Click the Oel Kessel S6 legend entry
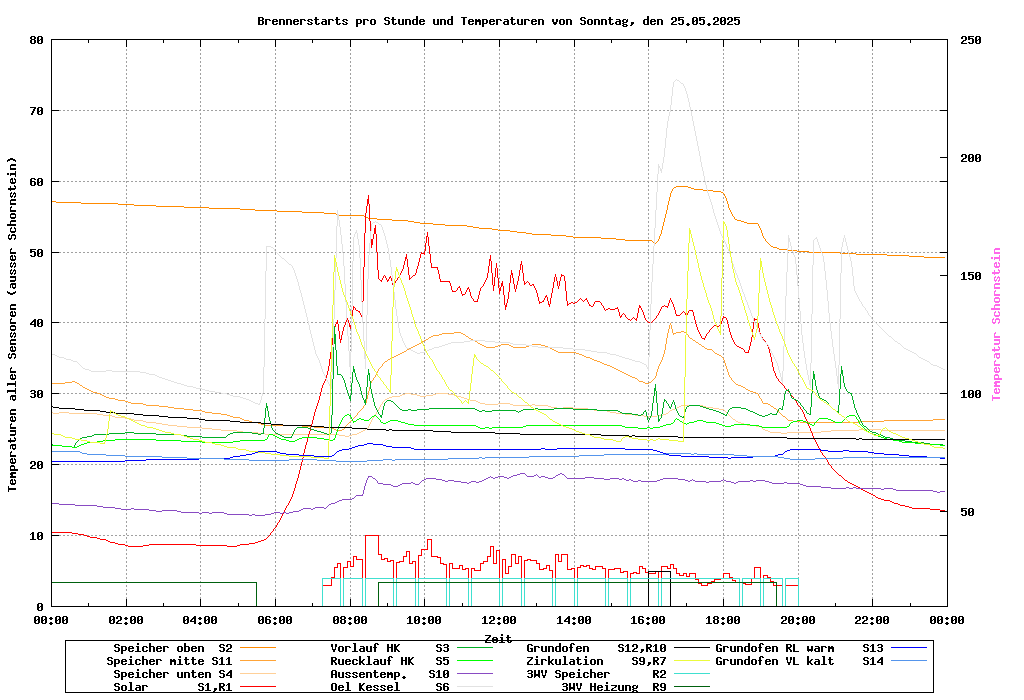Image resolution: width=1024 pixels, height=700 pixels. [390, 687]
